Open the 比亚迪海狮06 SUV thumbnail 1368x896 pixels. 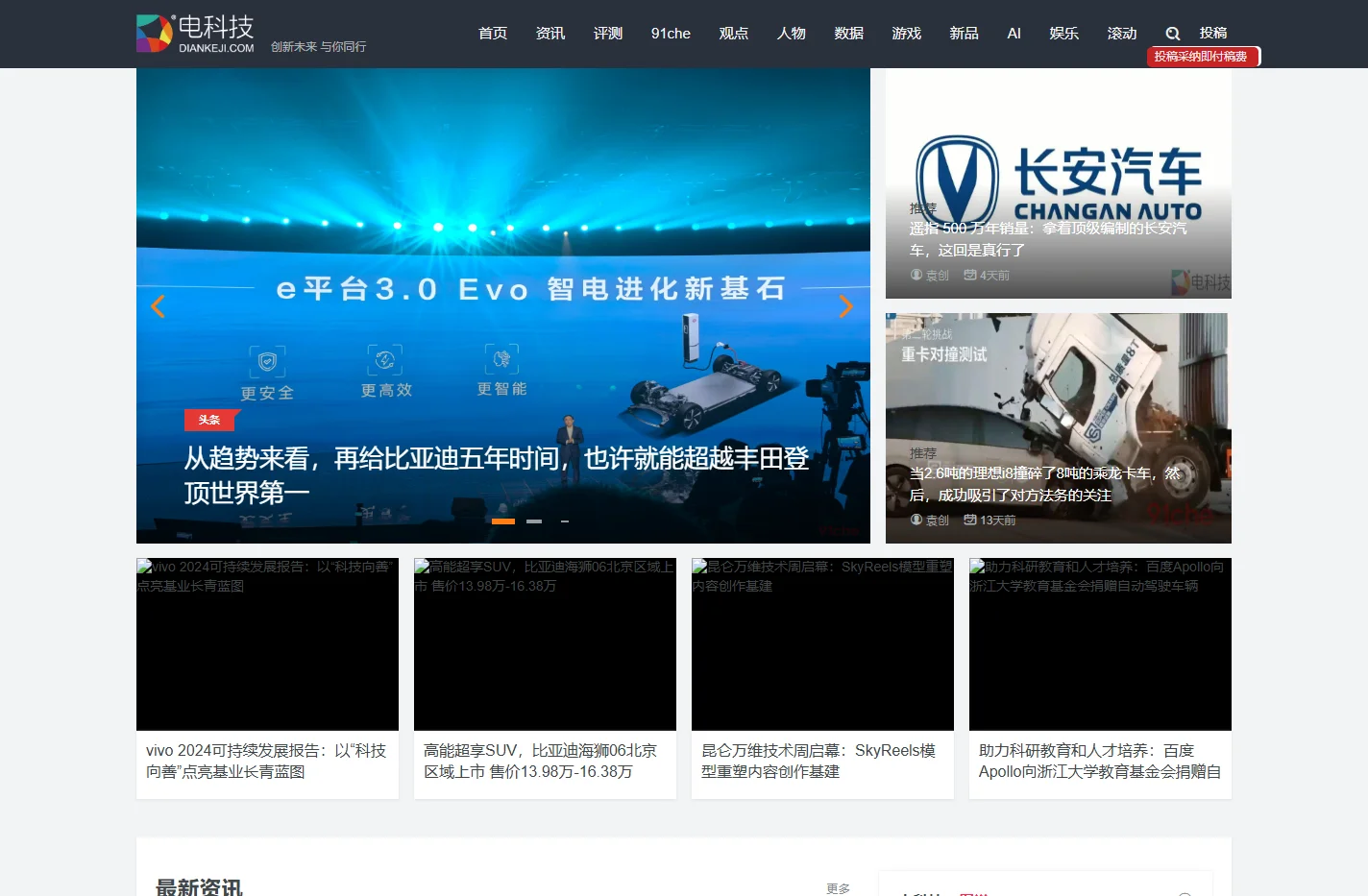[x=545, y=644]
